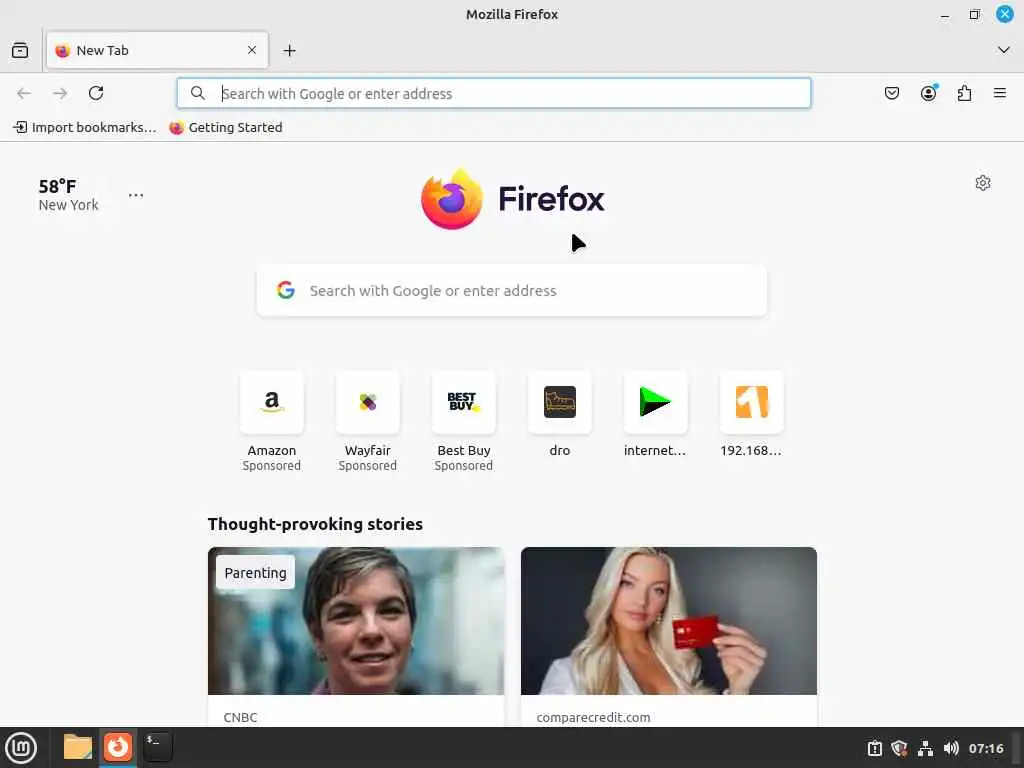
Task: Go forward with the forward arrow
Action: tap(60, 93)
